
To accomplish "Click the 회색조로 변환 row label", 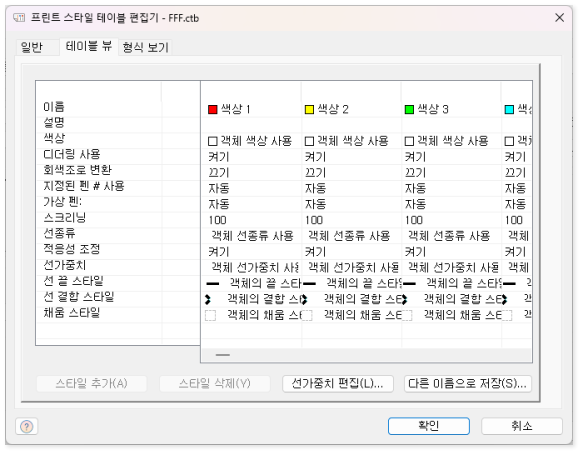I will pos(78,170).
